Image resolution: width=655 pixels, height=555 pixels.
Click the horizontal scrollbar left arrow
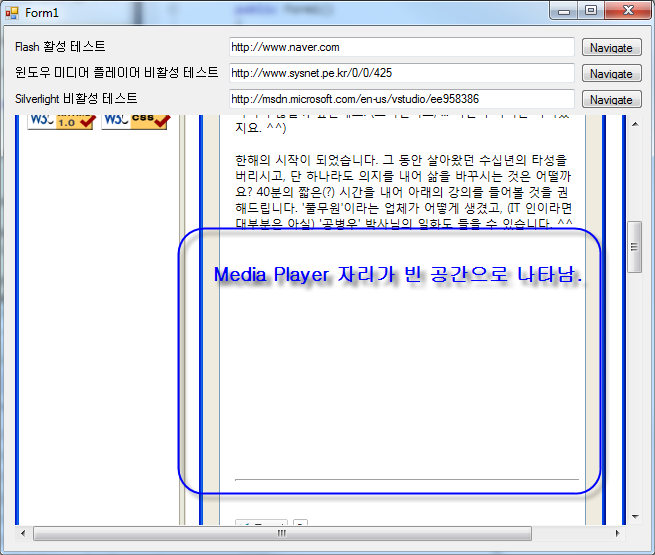click(22, 534)
